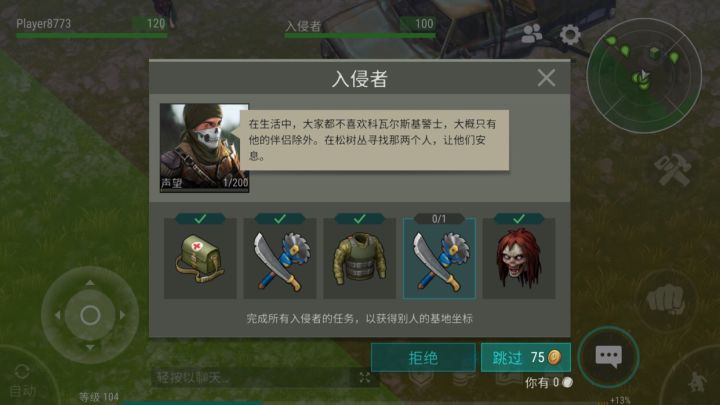Screen dimensions: 720x405
Task: Click the raider portrait with skull mask
Action: (x=204, y=148)
